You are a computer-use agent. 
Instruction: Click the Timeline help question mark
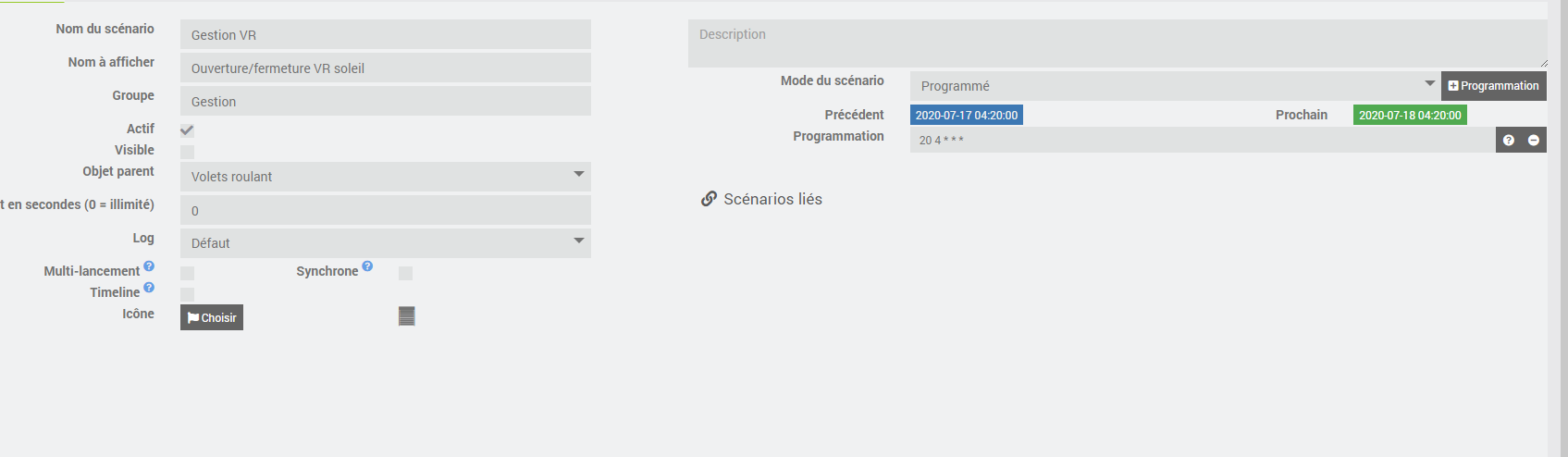(149, 288)
